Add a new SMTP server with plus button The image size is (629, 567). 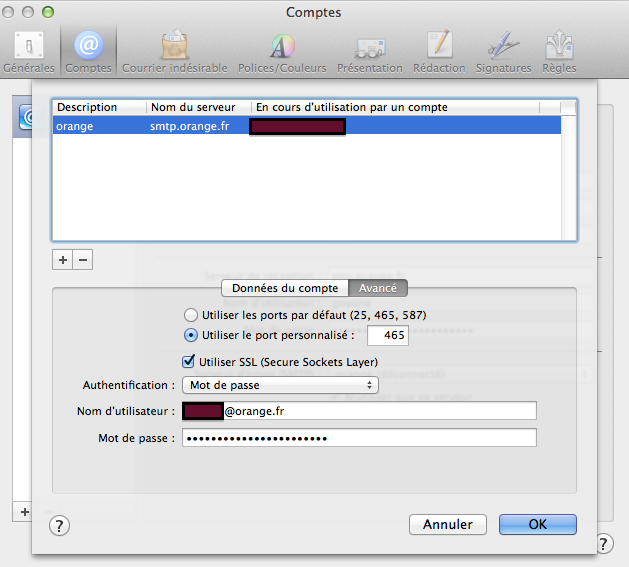tap(63, 260)
